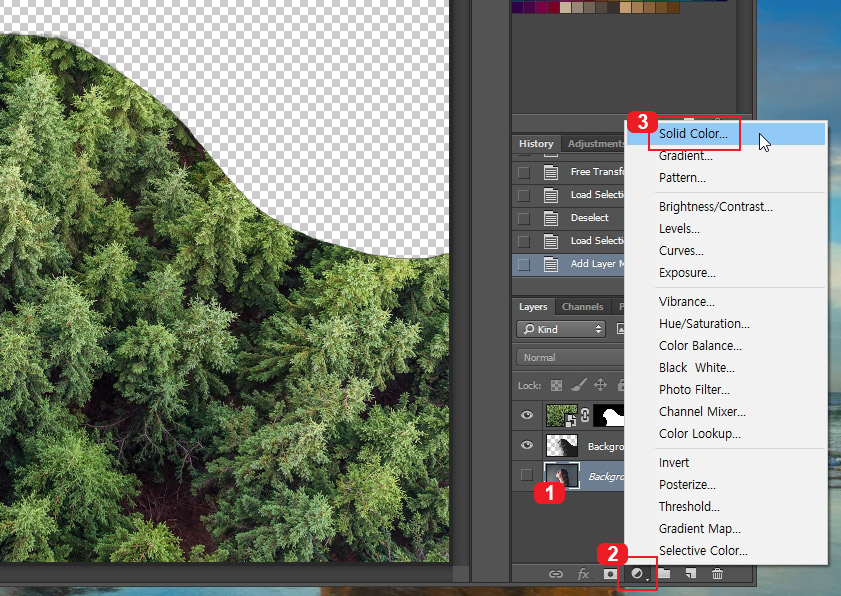Open the Normal blend mode dropdown
841x596 pixels.
click(x=570, y=357)
